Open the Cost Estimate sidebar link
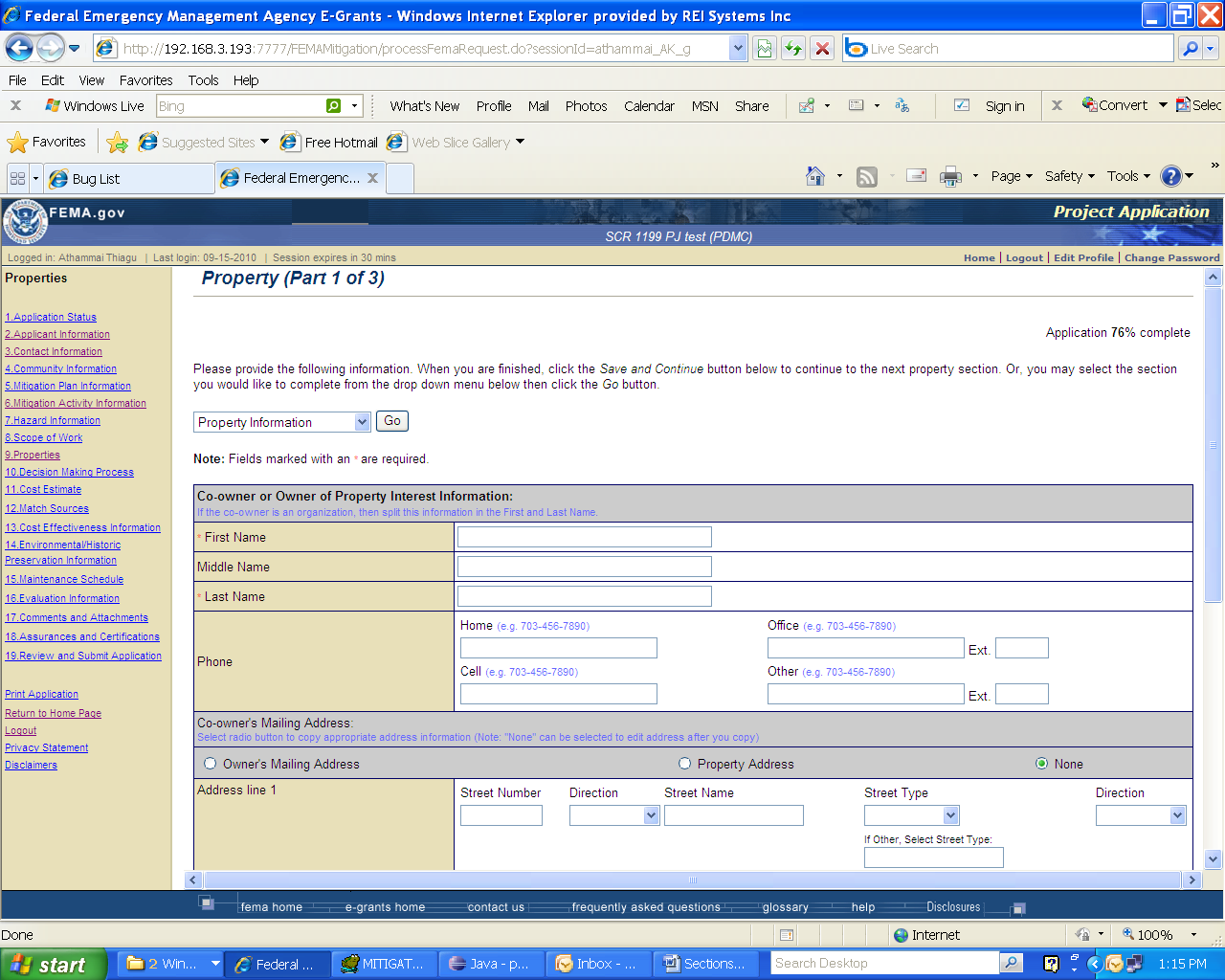This screenshot has width=1225, height=980. tap(43, 489)
